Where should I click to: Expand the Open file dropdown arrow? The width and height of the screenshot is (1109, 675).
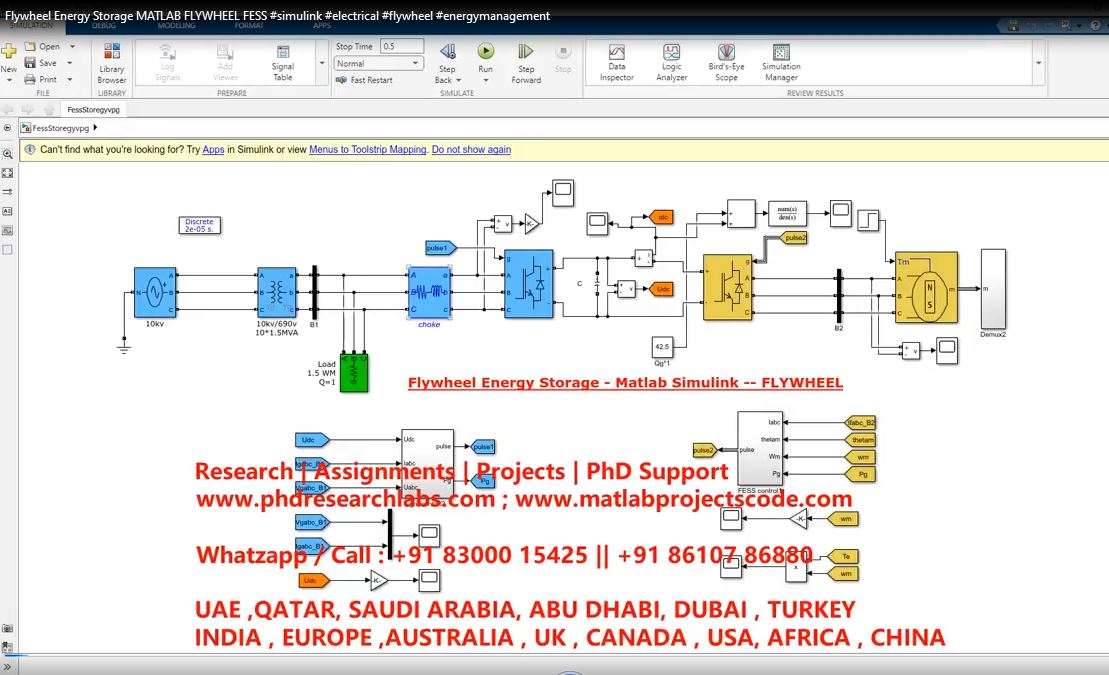click(x=71, y=46)
